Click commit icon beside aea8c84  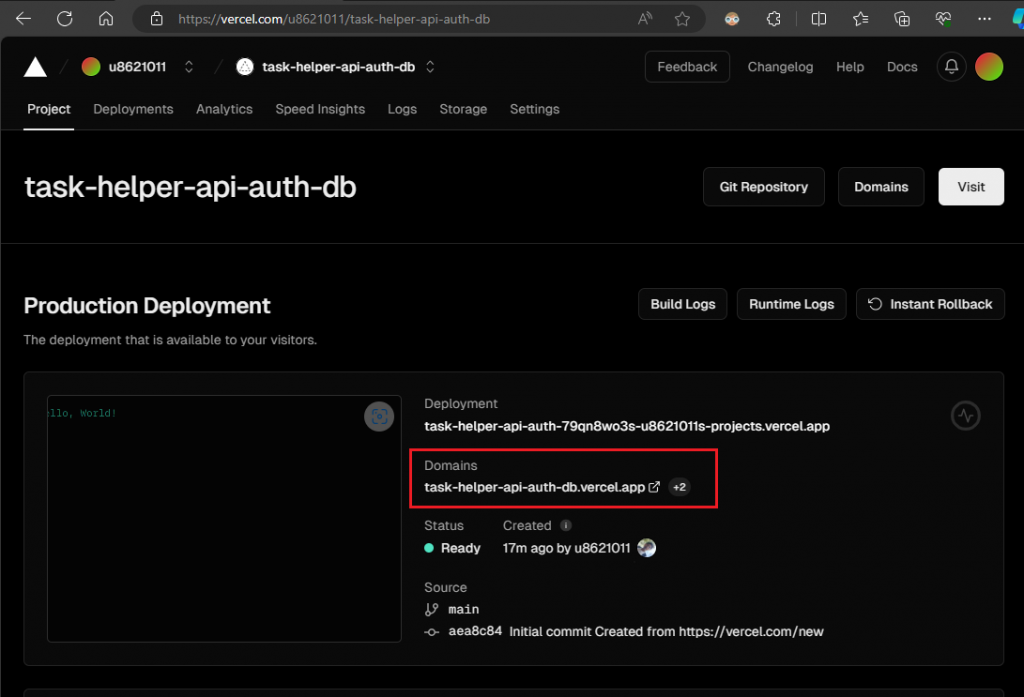432,632
